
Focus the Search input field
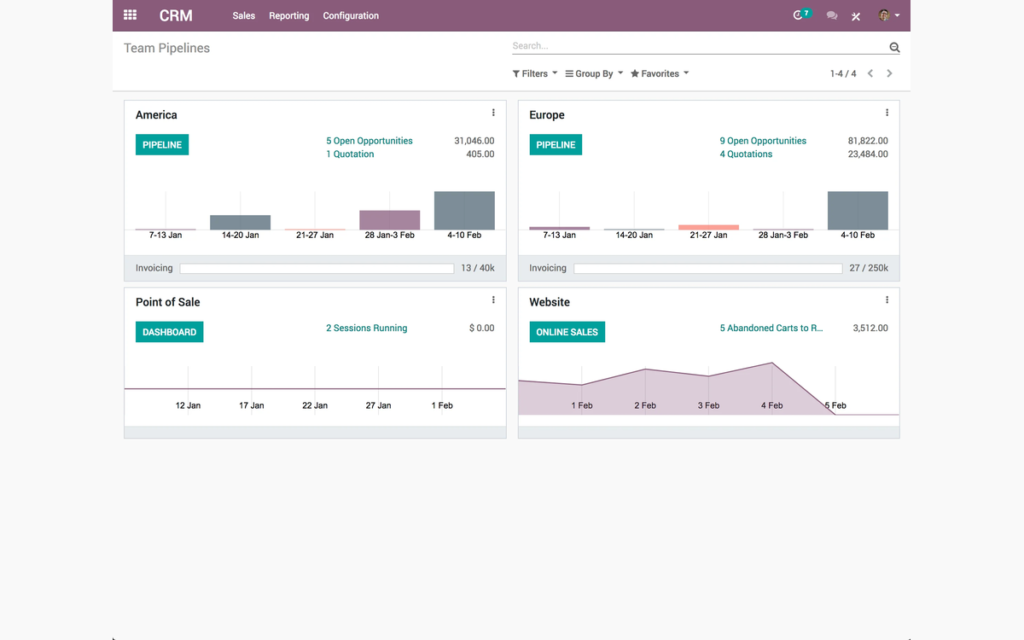click(x=699, y=46)
